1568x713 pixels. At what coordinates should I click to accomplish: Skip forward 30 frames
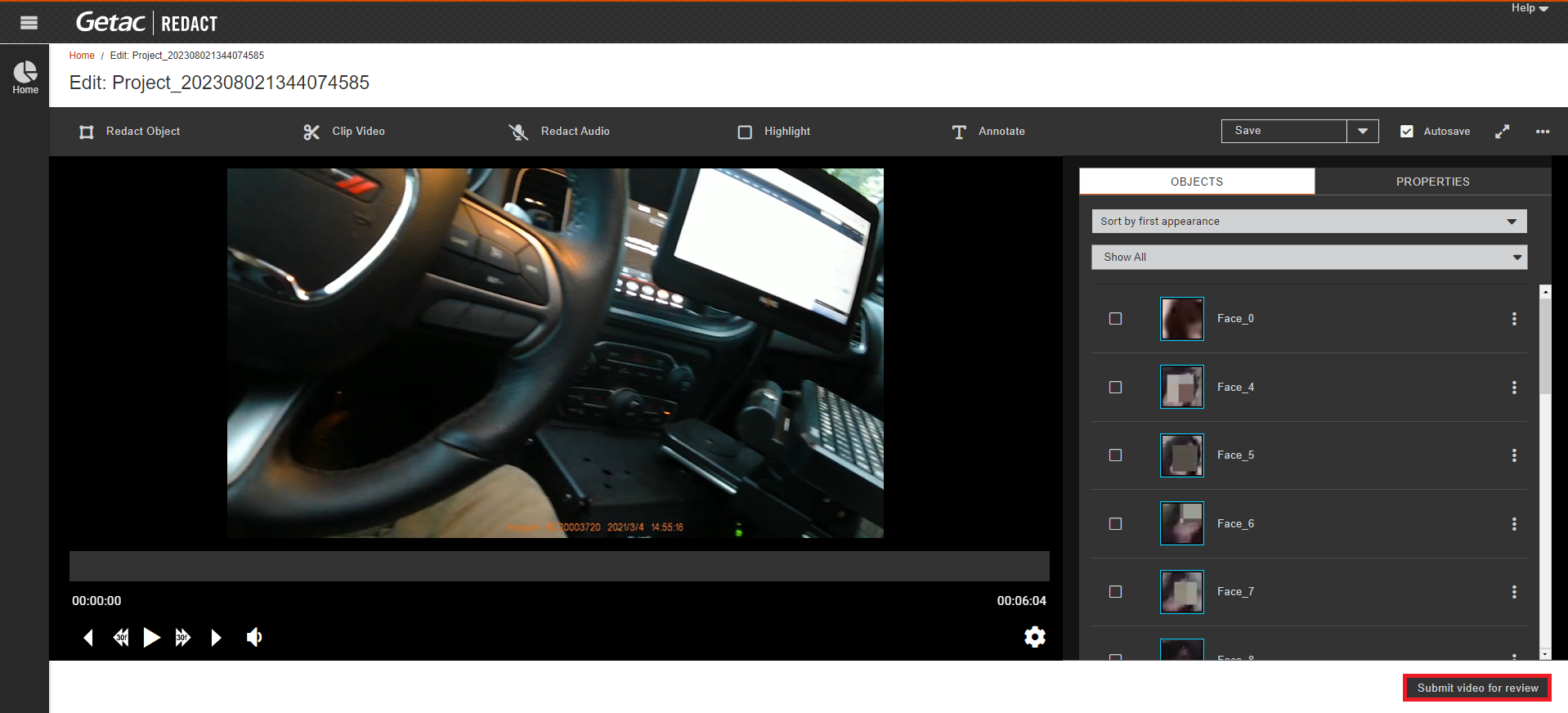(x=183, y=638)
